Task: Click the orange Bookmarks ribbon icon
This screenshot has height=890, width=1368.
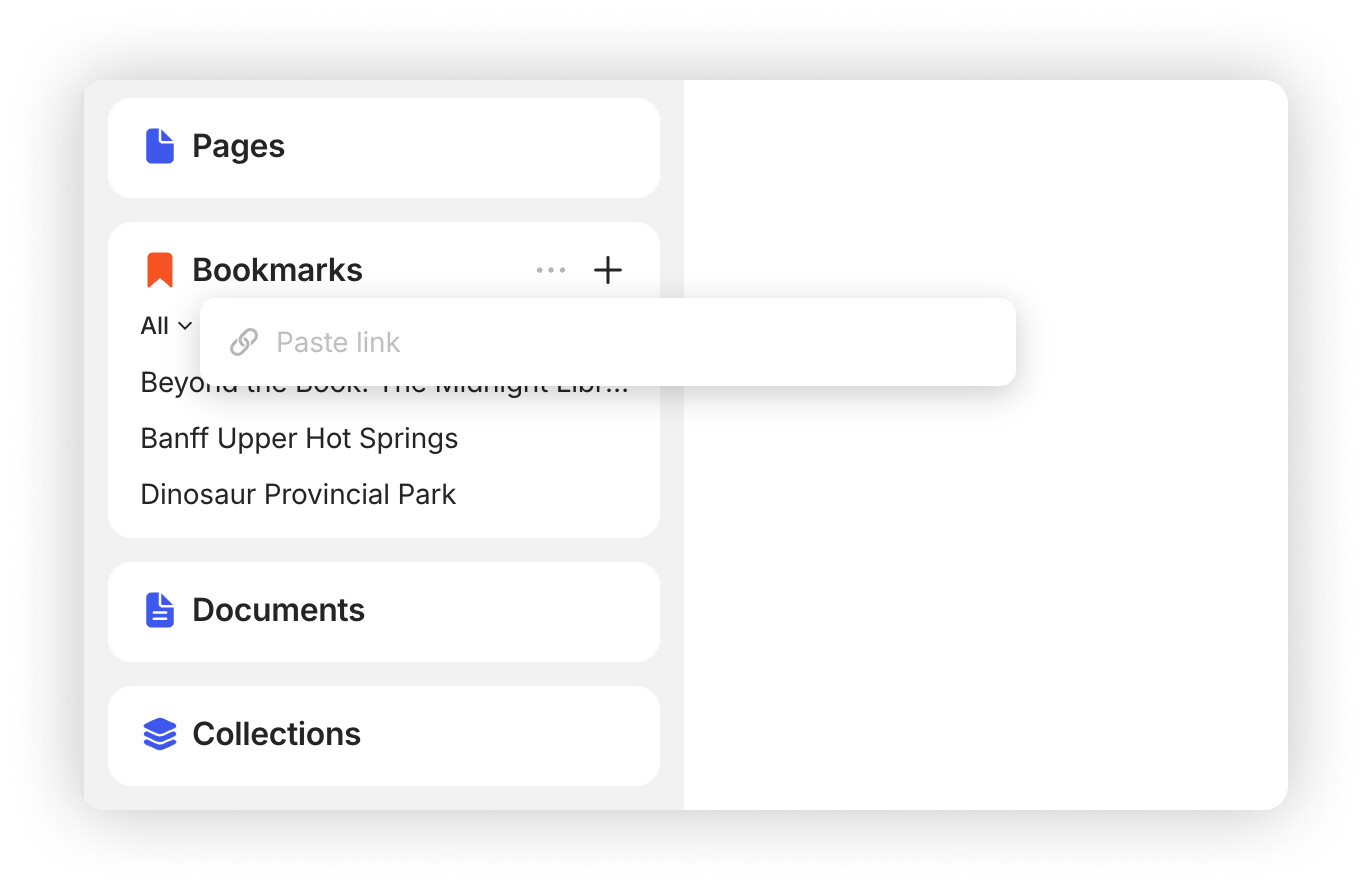Action: (x=160, y=270)
